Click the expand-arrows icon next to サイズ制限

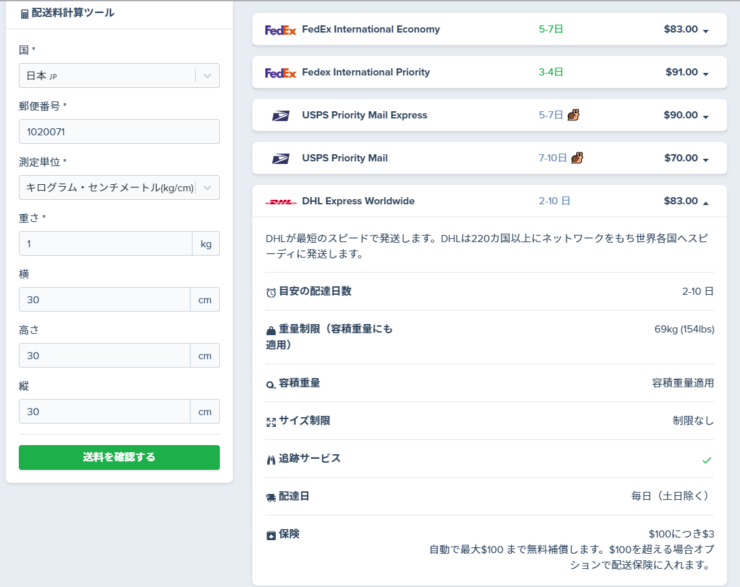(271, 422)
